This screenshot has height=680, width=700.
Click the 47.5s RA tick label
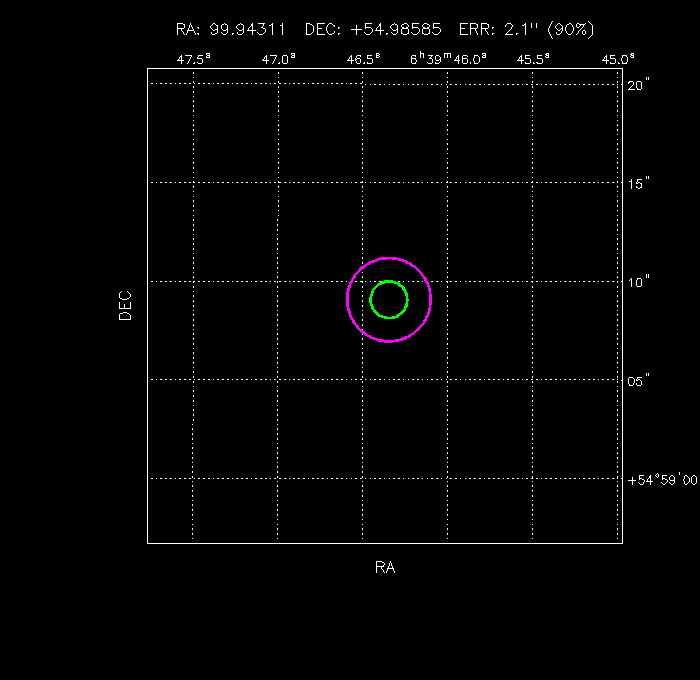[193, 59]
